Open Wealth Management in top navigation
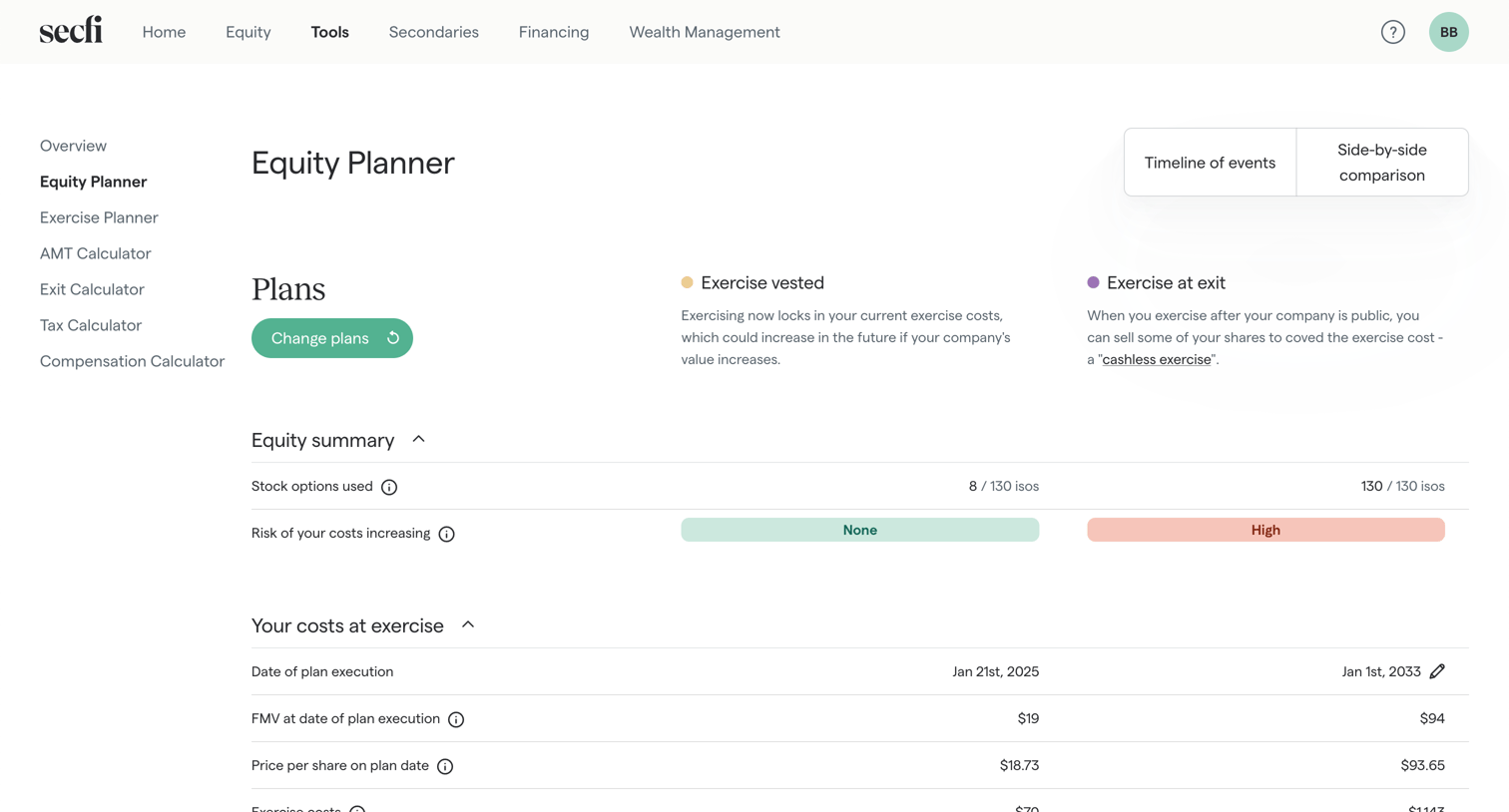This screenshot has height=812, width=1509. pos(705,32)
